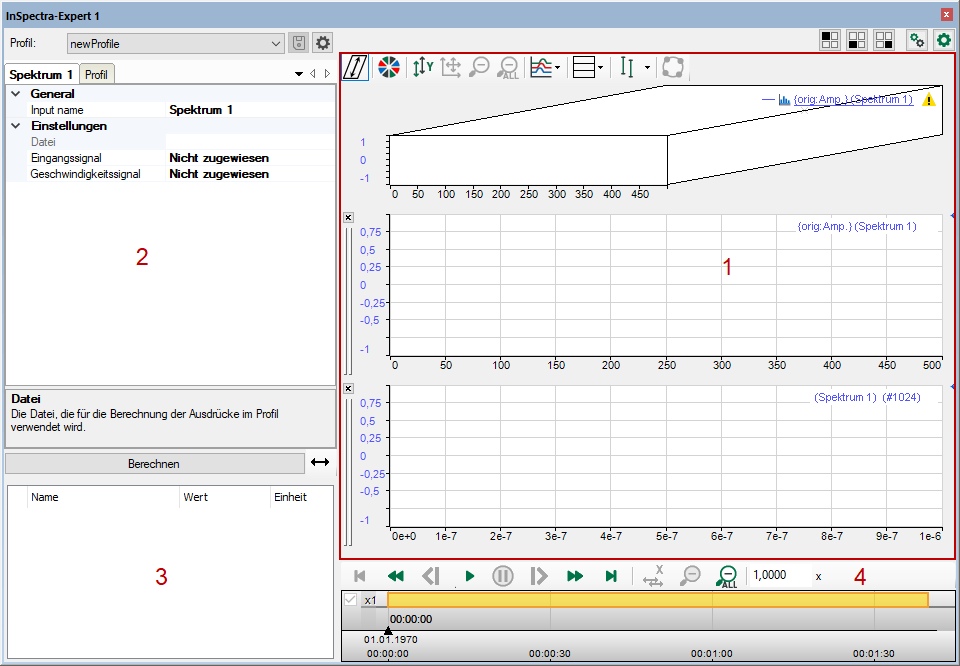Jump to start of playback
The height and width of the screenshot is (666, 960).
[360, 576]
